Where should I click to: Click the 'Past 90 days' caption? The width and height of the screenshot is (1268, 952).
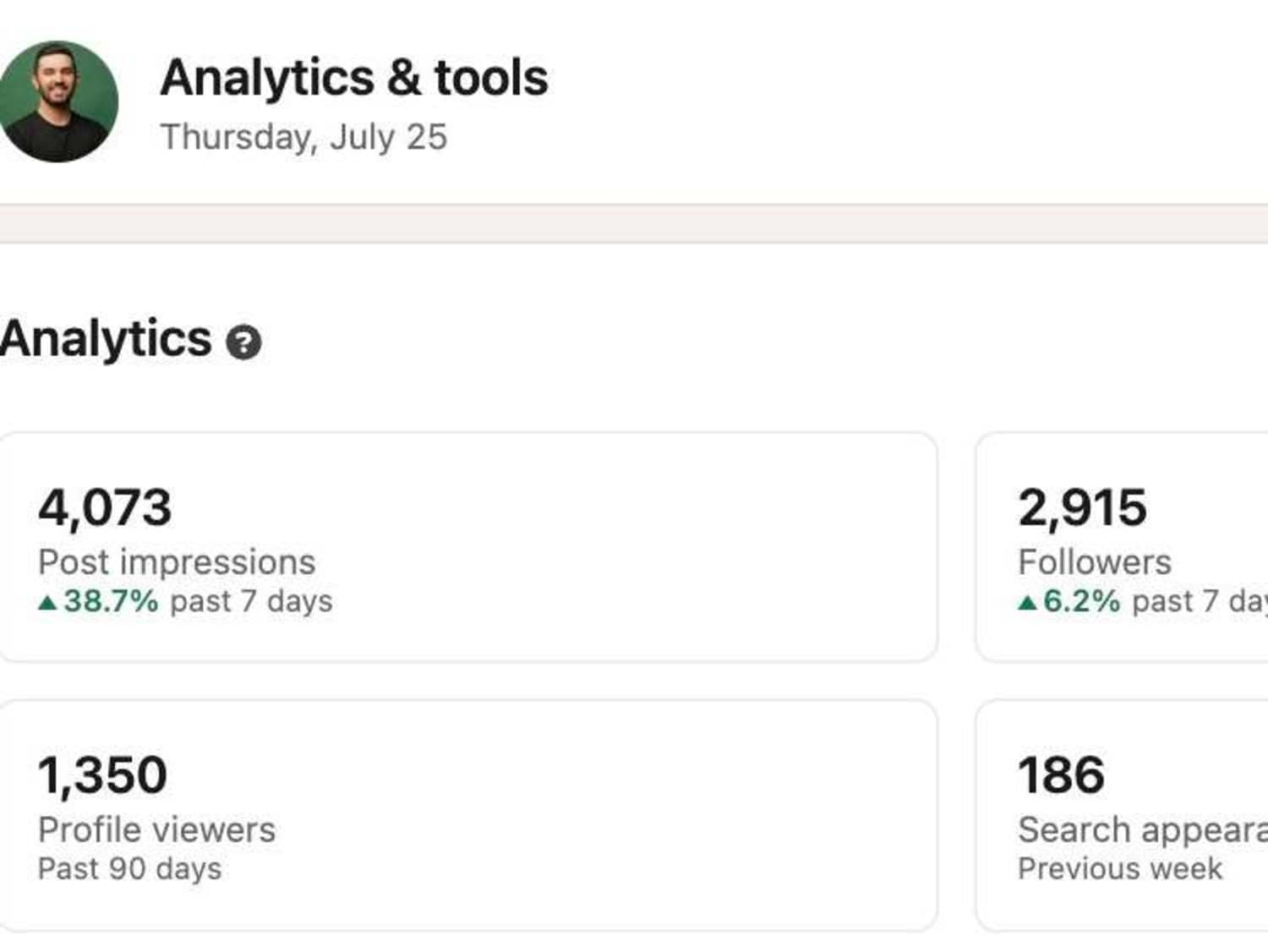click(129, 869)
